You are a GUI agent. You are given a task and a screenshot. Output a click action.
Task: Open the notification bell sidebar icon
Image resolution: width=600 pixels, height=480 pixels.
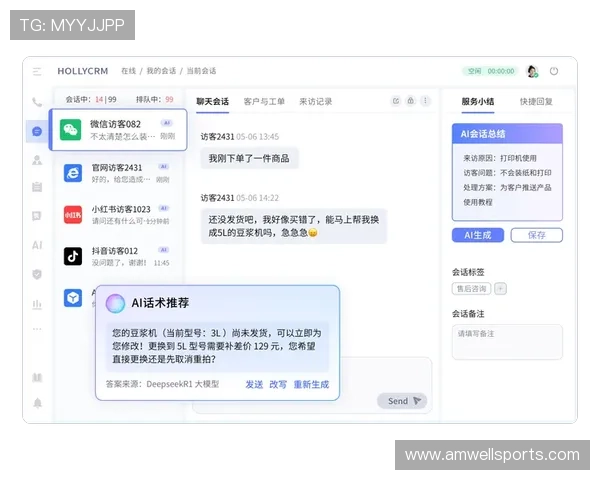pyautogui.click(x=38, y=403)
